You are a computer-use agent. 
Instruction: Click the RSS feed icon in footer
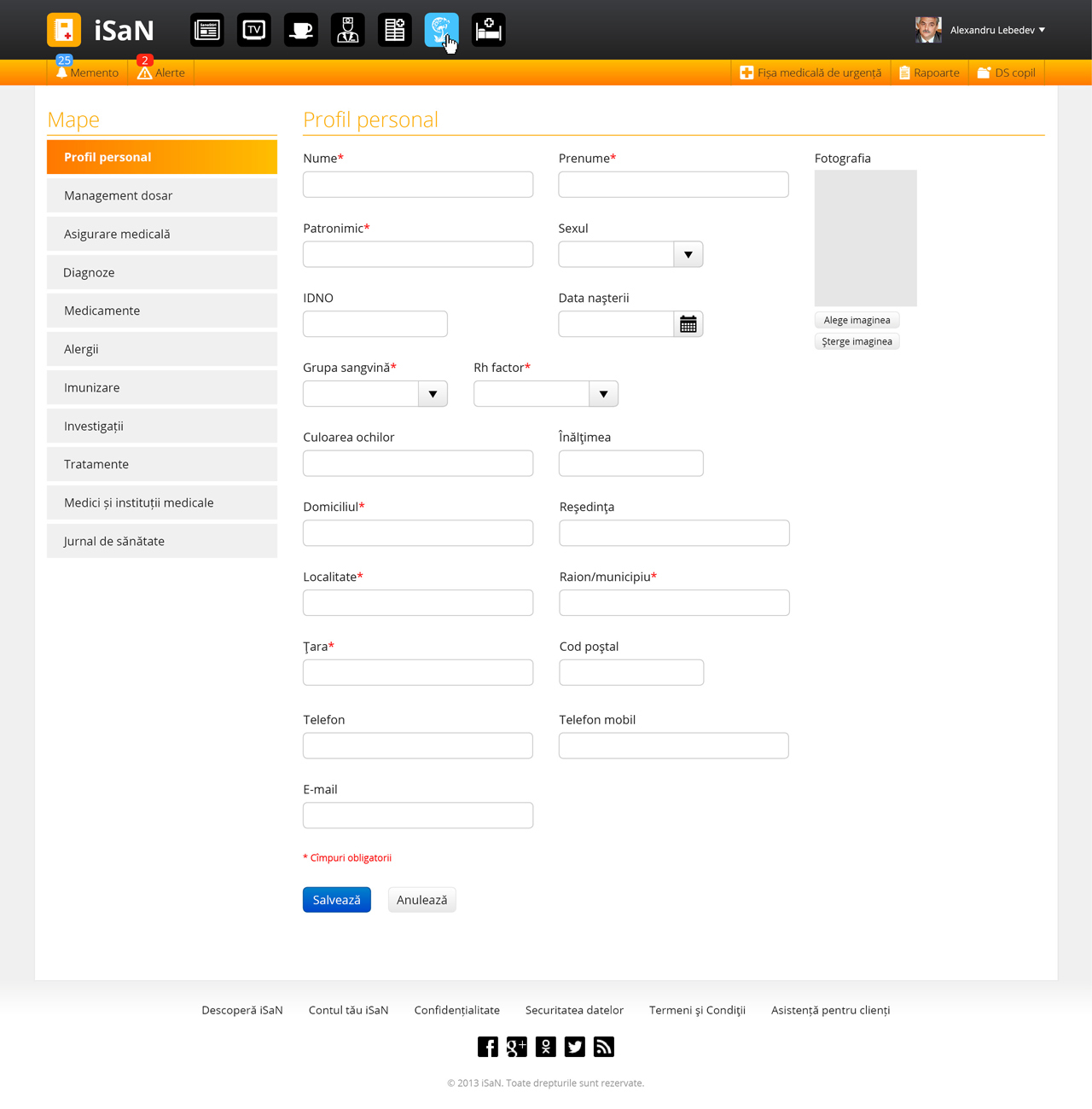click(x=604, y=1047)
